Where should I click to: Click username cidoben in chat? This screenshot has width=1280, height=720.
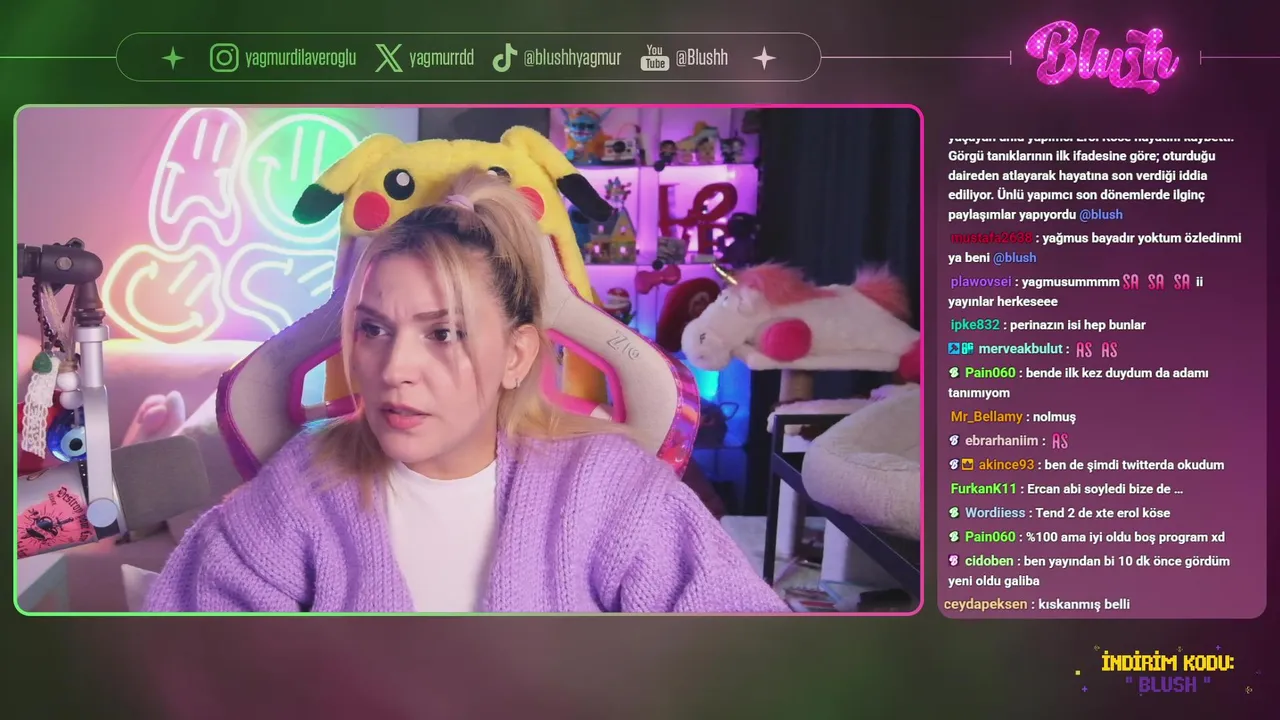point(989,561)
